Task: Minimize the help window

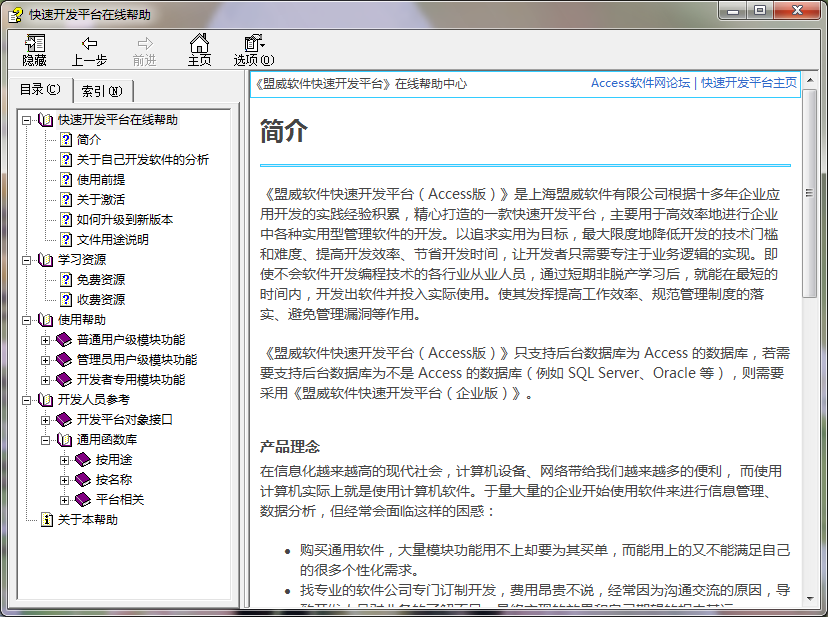Action: point(733,11)
